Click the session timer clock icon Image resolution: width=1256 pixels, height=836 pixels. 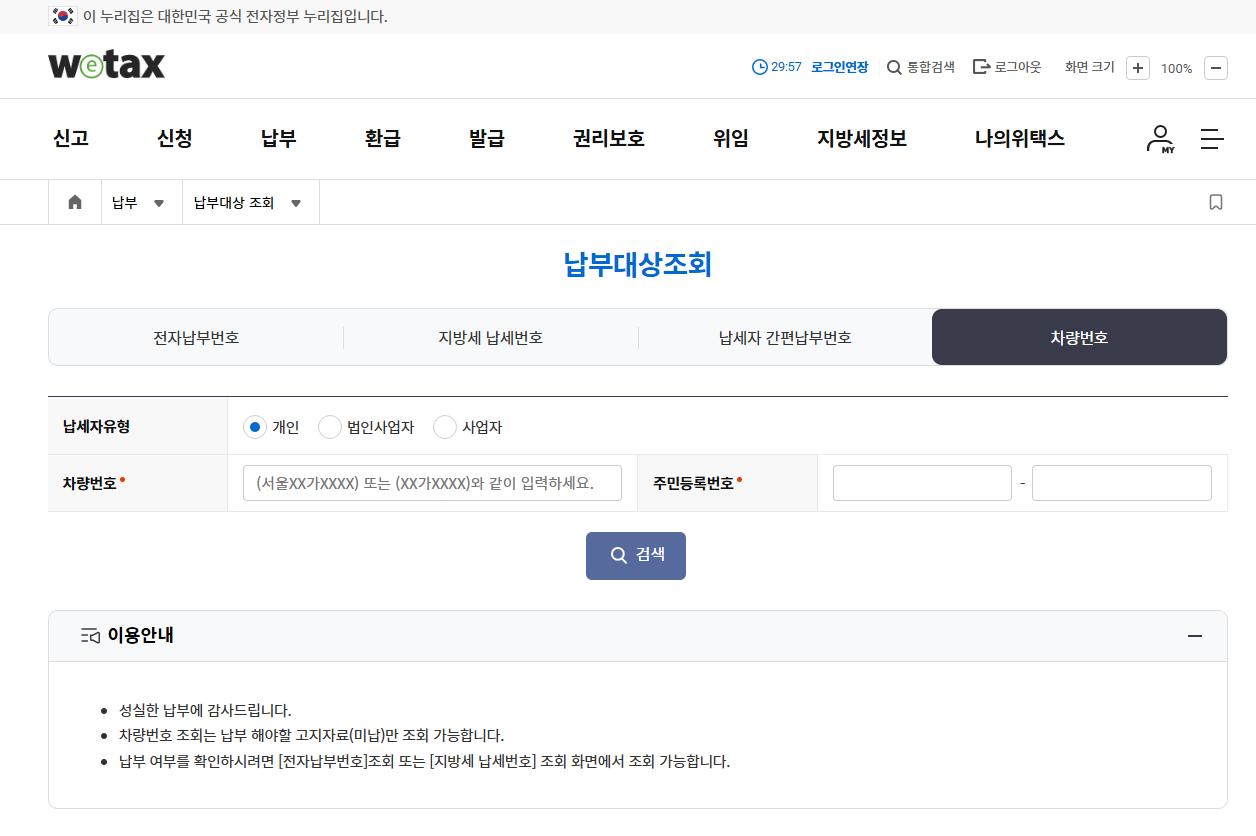click(760, 67)
